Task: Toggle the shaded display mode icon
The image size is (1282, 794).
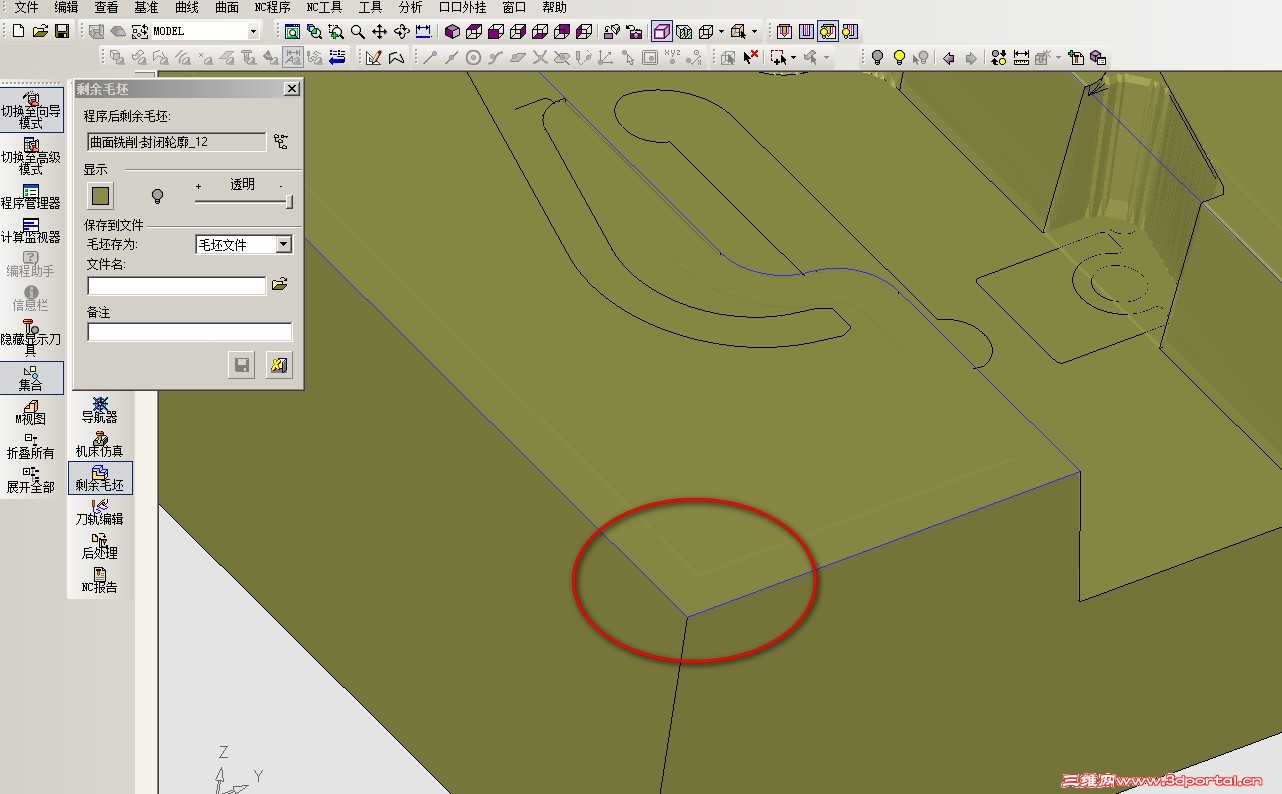Action: pos(662,32)
